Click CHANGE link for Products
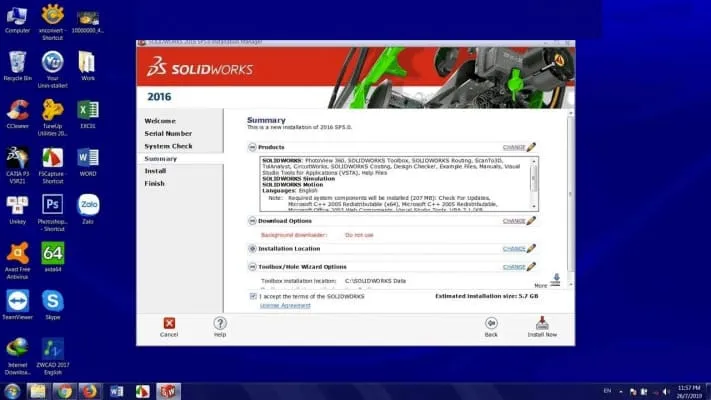 pos(514,147)
